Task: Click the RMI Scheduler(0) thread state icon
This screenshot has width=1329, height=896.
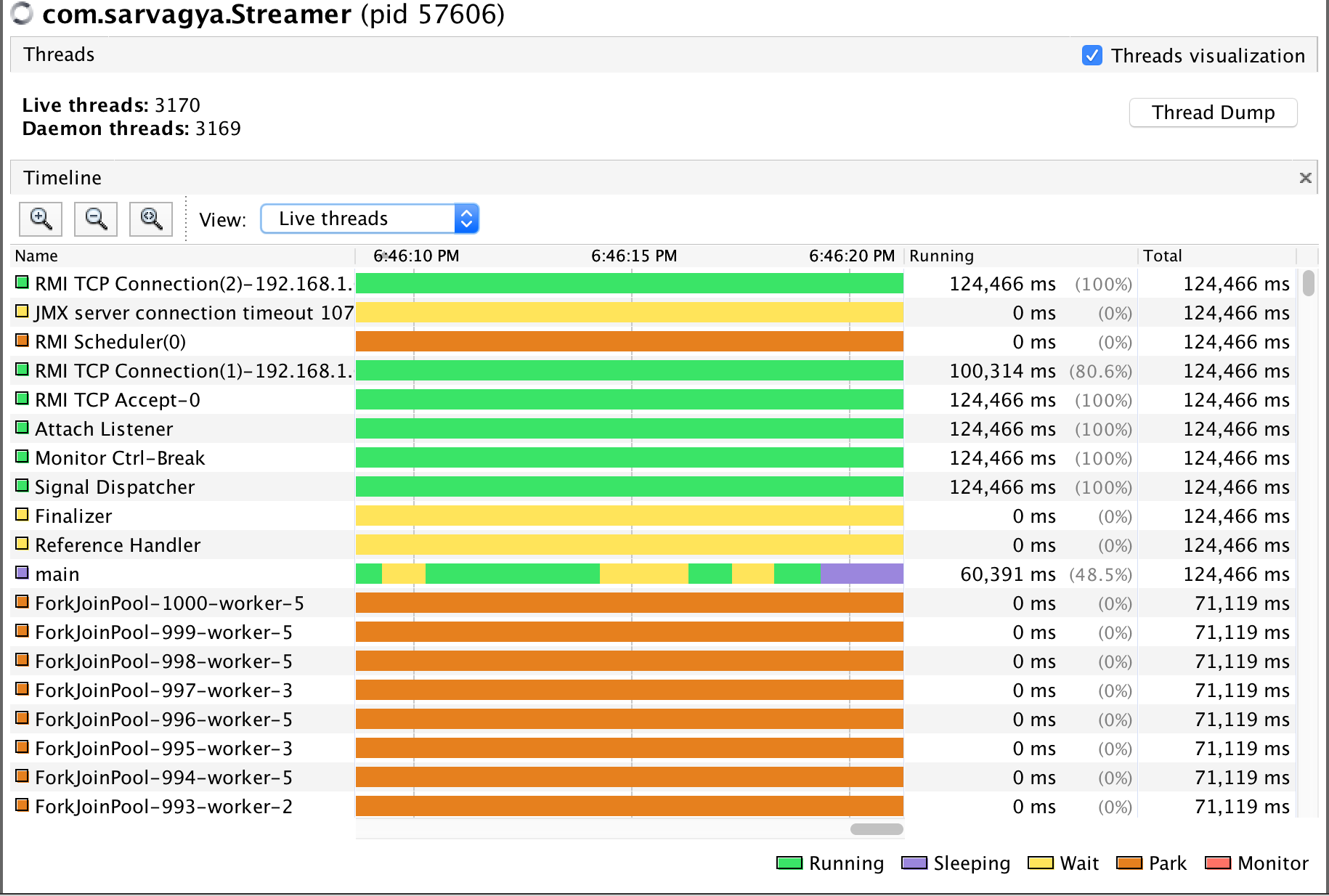Action: click(x=23, y=341)
